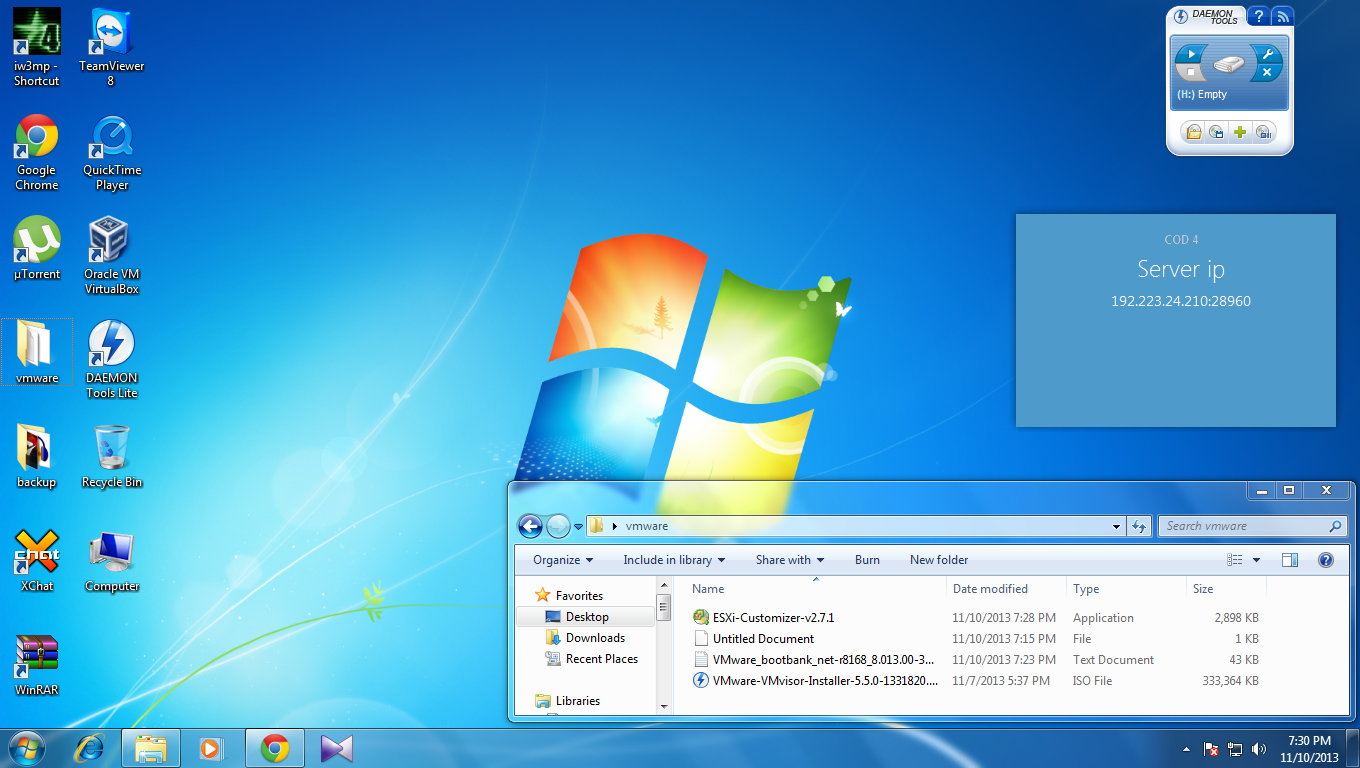Click the COD 4 Server ip note gadget
The height and width of the screenshot is (768, 1360).
pyautogui.click(x=1176, y=320)
